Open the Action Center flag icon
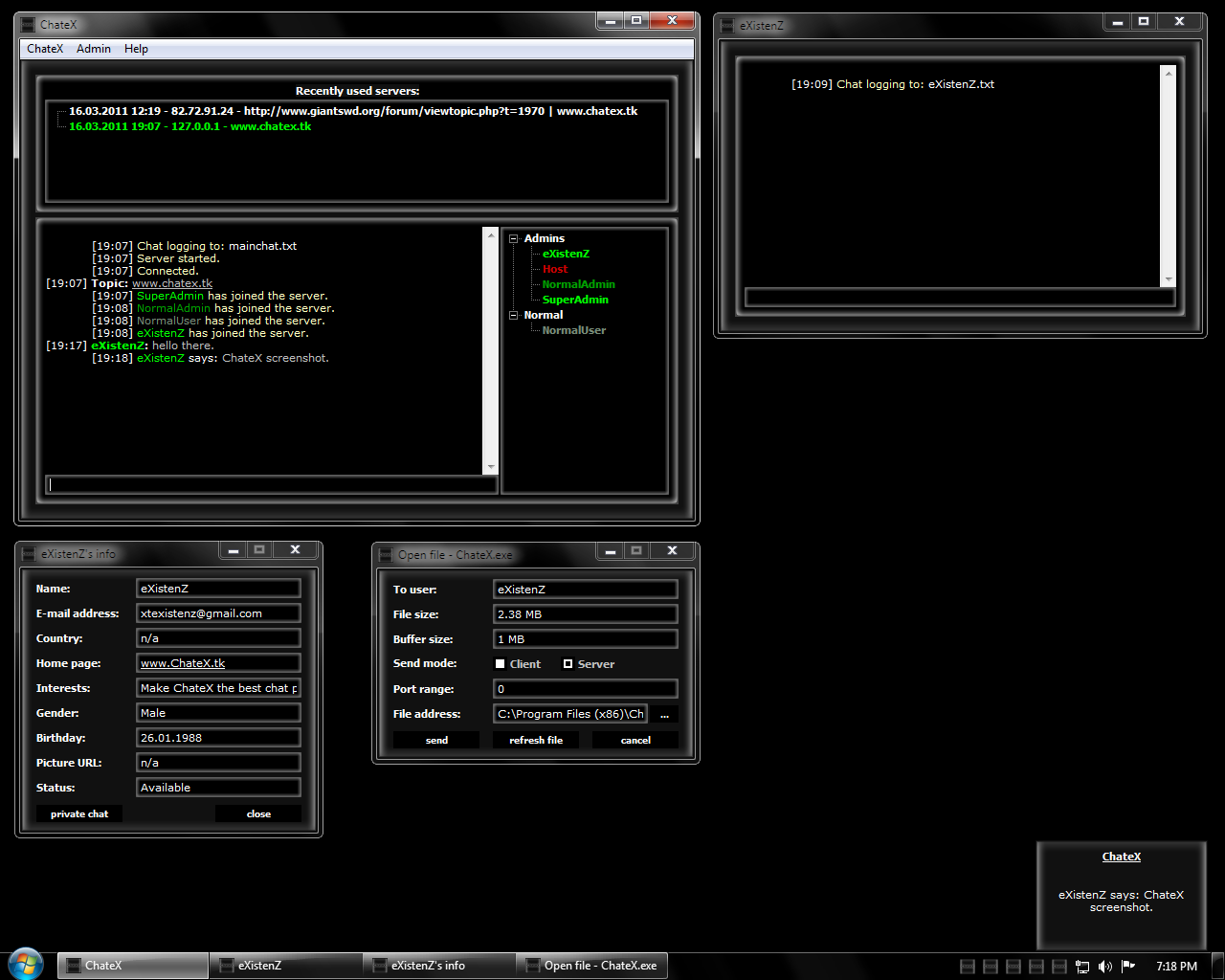1225x980 pixels. pyautogui.click(x=1128, y=967)
